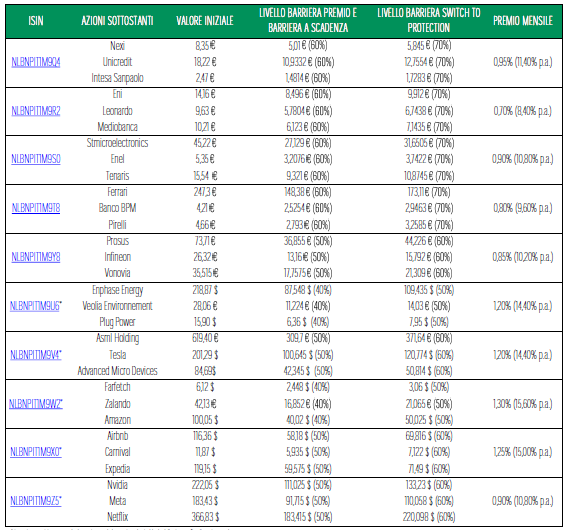Image resolution: width=568 pixels, height=530 pixels.
Task: Click the ISIN column header
Action: pyautogui.click(x=36, y=21)
